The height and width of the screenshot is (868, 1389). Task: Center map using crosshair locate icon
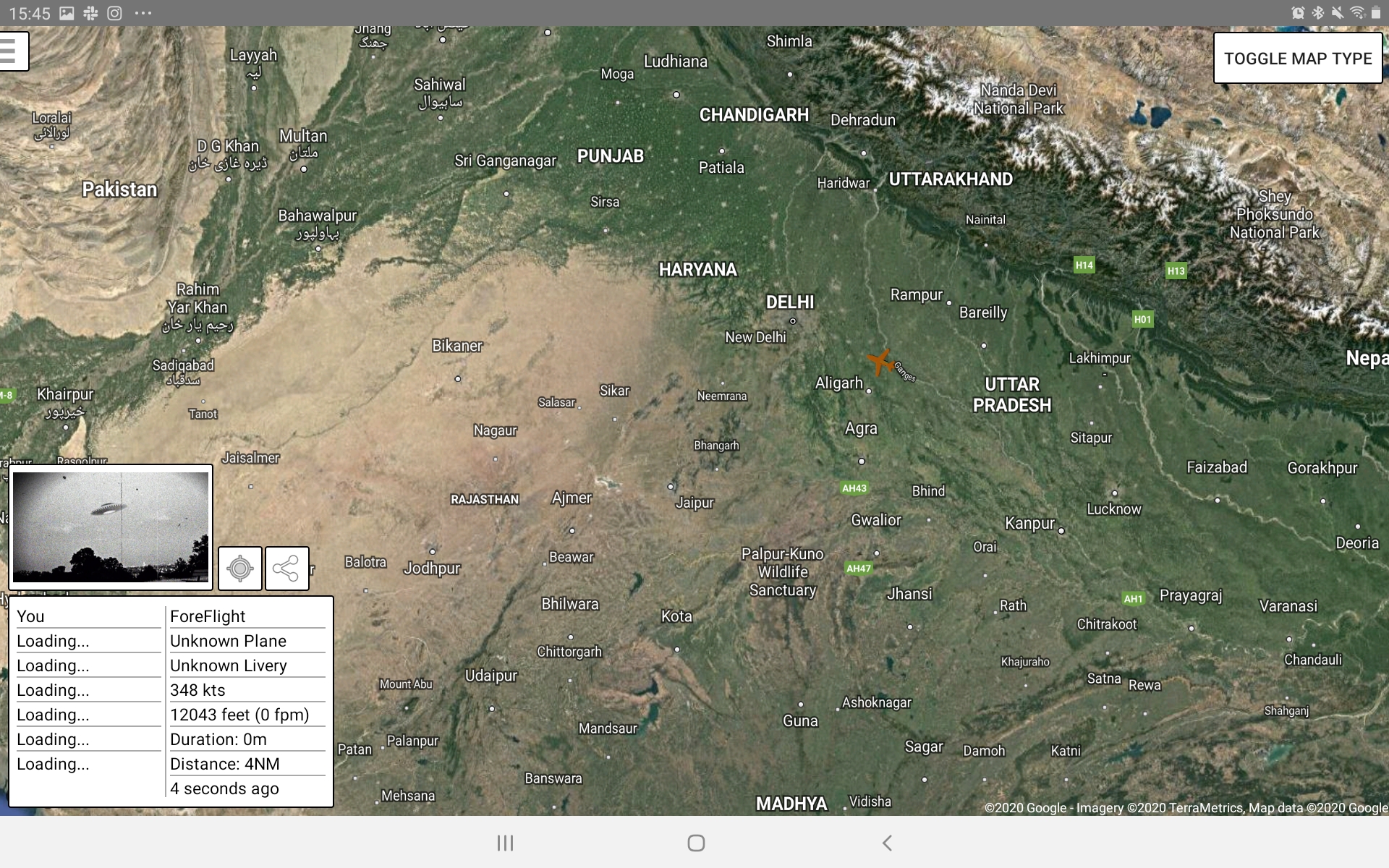(x=240, y=569)
